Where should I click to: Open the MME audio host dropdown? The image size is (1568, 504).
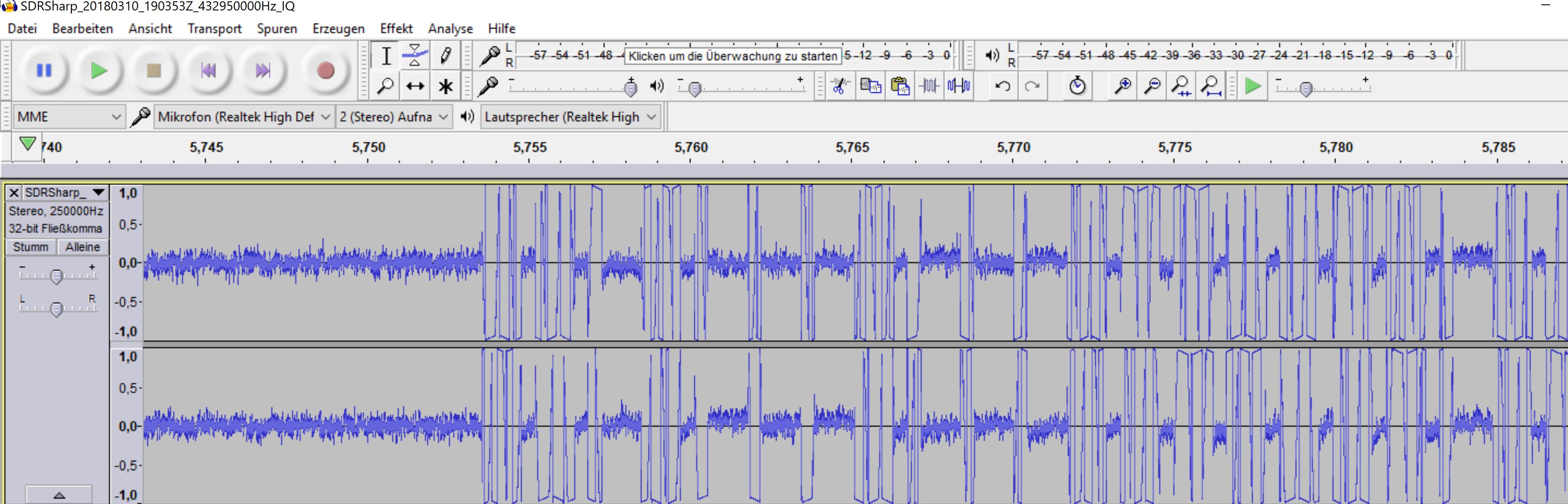click(x=69, y=117)
